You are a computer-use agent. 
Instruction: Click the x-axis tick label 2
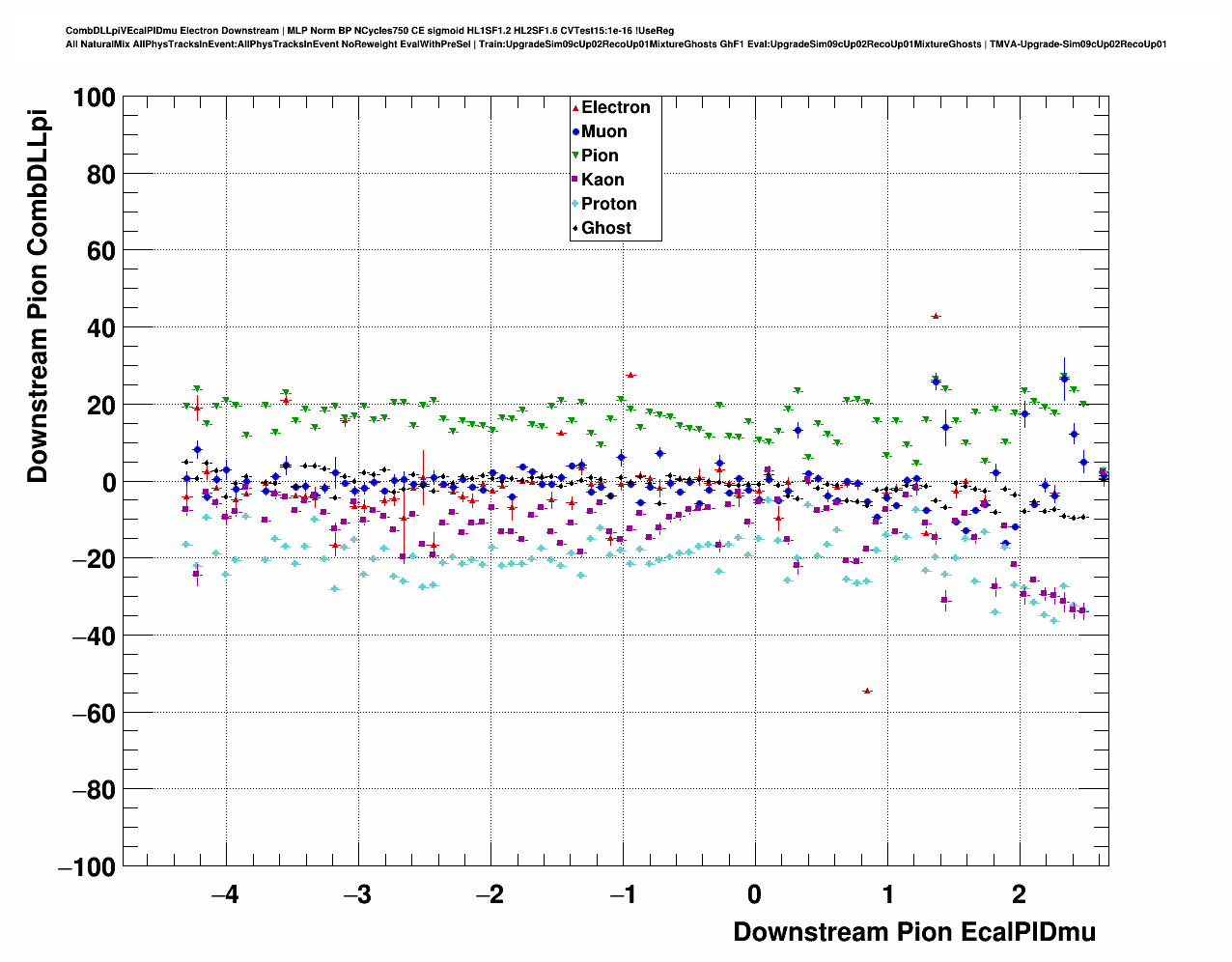pos(1020,894)
